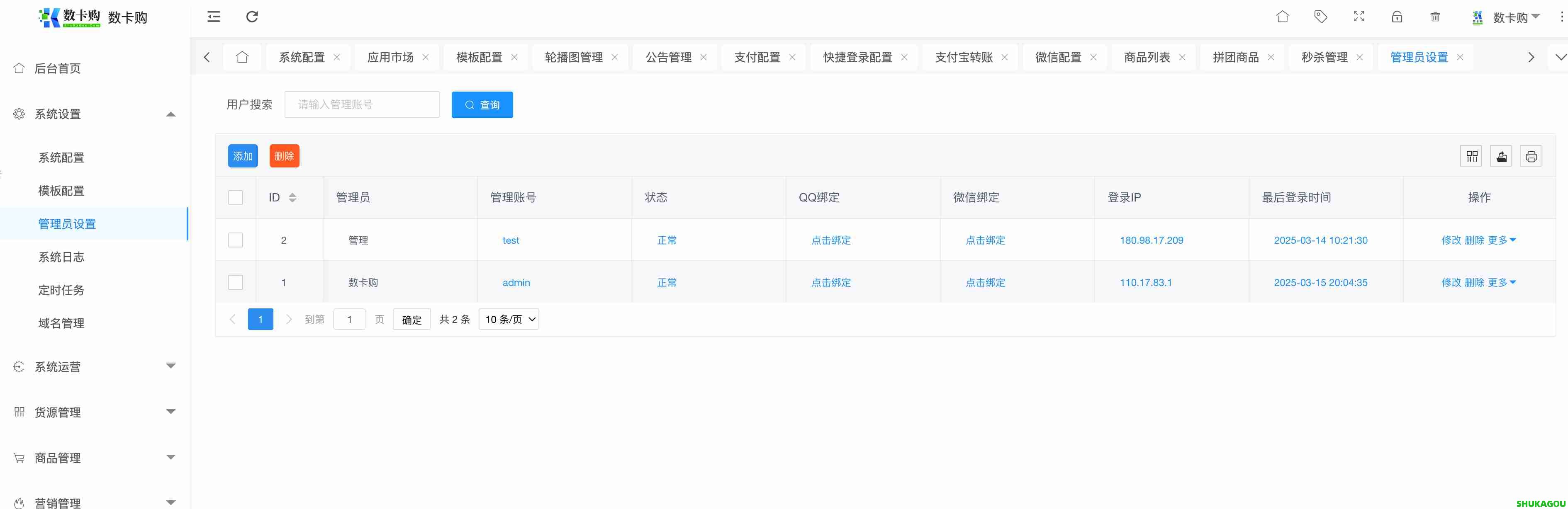Select the row checkbox for admin account
The image size is (1568, 509).
coord(236,281)
